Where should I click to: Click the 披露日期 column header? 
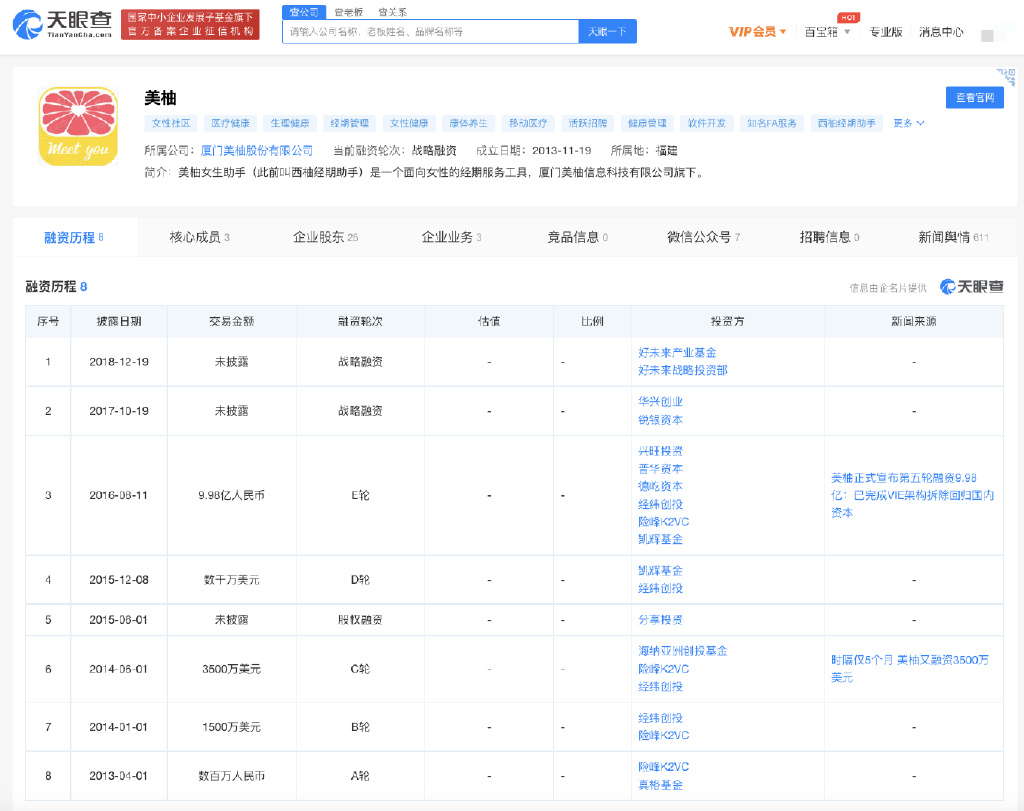[119, 321]
